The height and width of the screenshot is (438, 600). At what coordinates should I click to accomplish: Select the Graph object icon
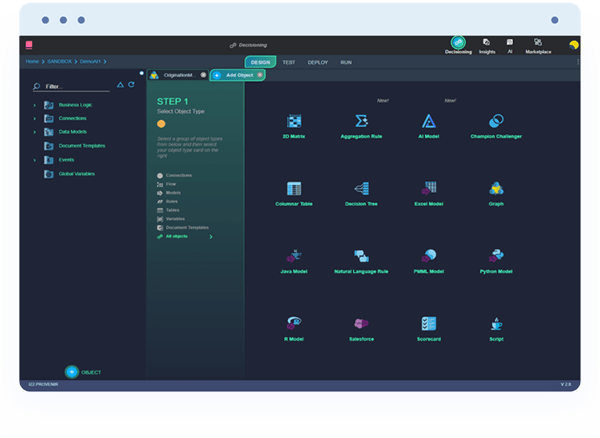click(496, 189)
